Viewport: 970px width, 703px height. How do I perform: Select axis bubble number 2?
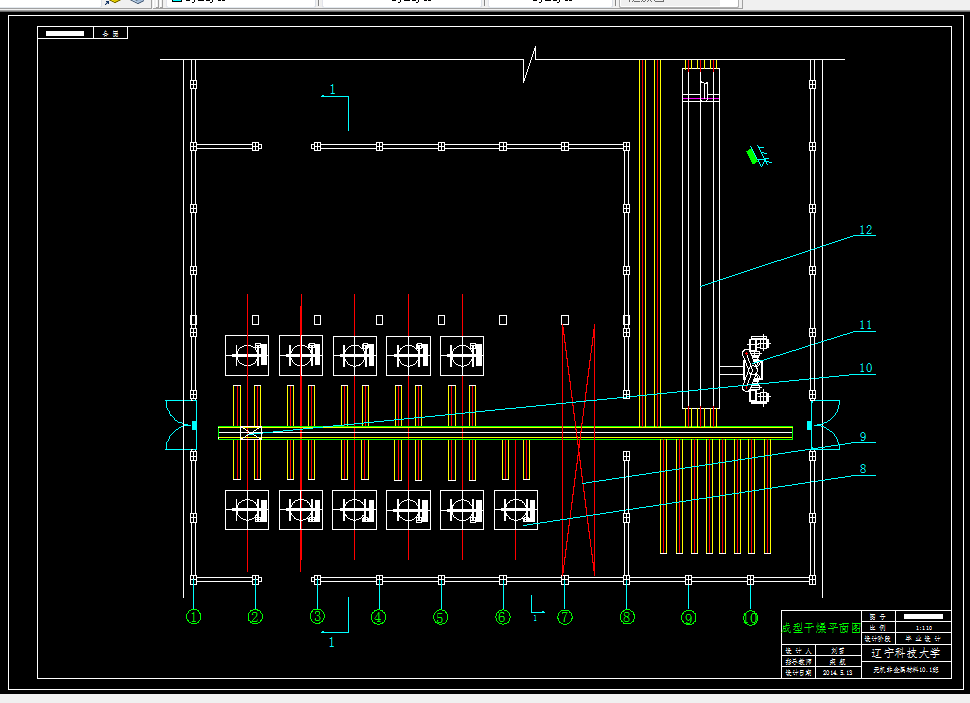pos(255,617)
